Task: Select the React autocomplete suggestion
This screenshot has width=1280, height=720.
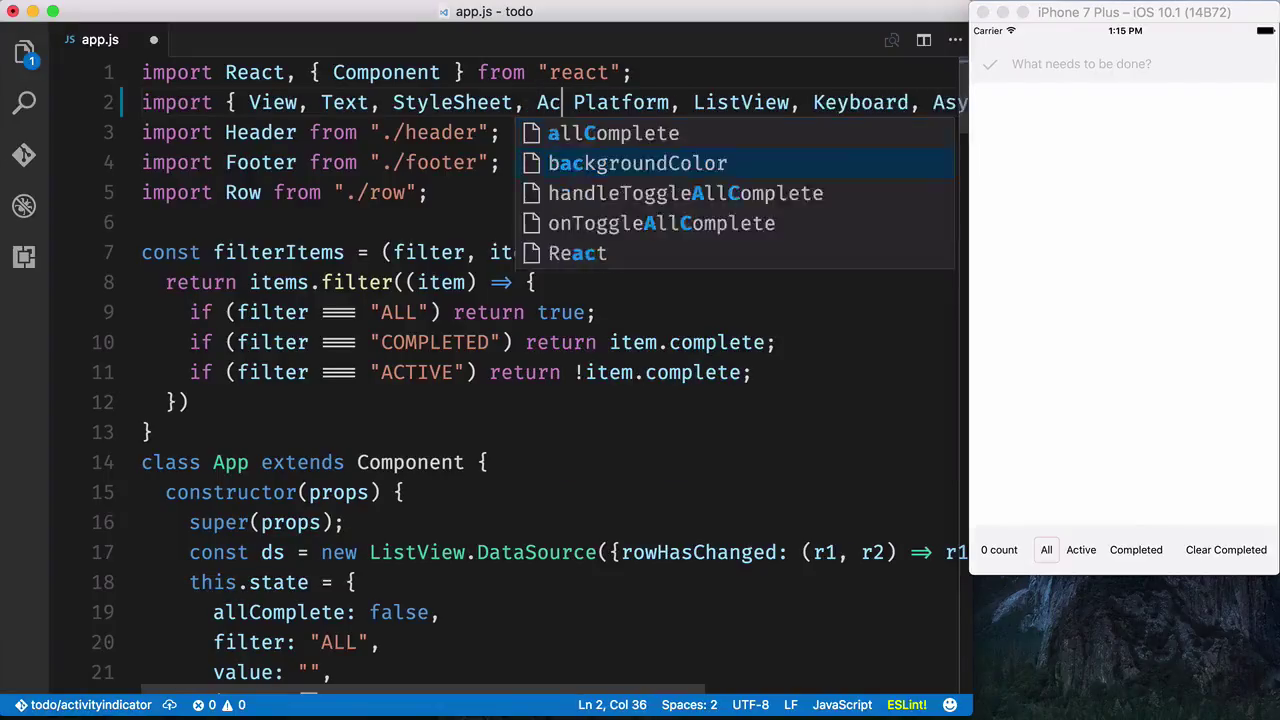Action: (x=735, y=253)
